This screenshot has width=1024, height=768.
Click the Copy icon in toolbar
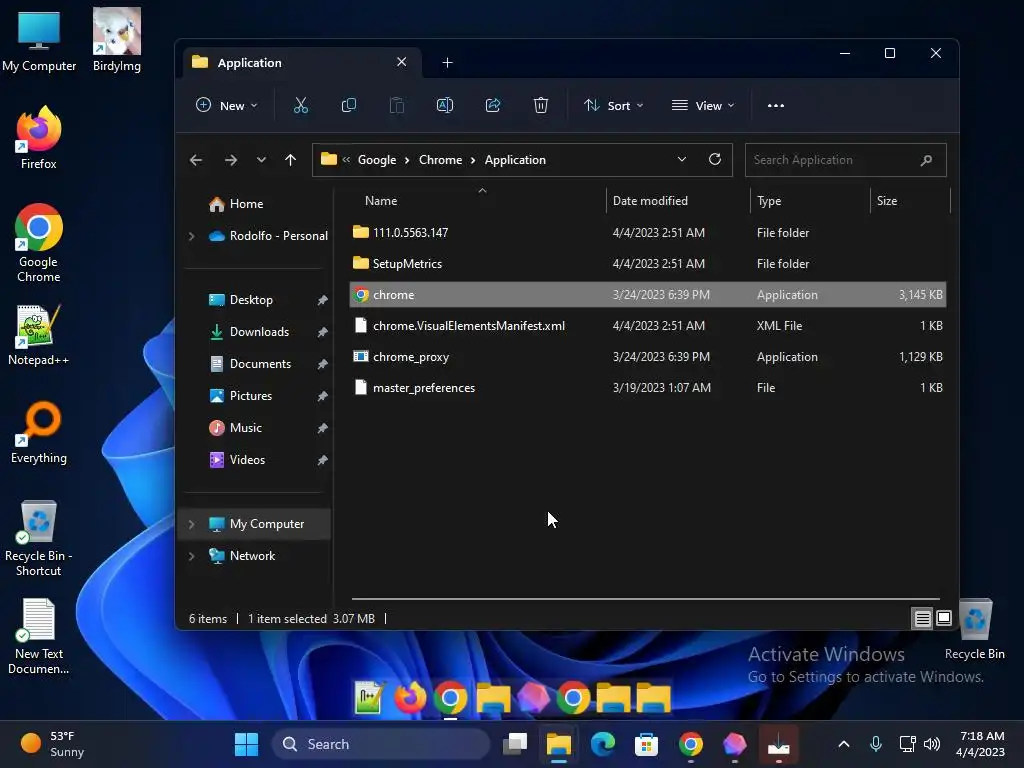[349, 105]
